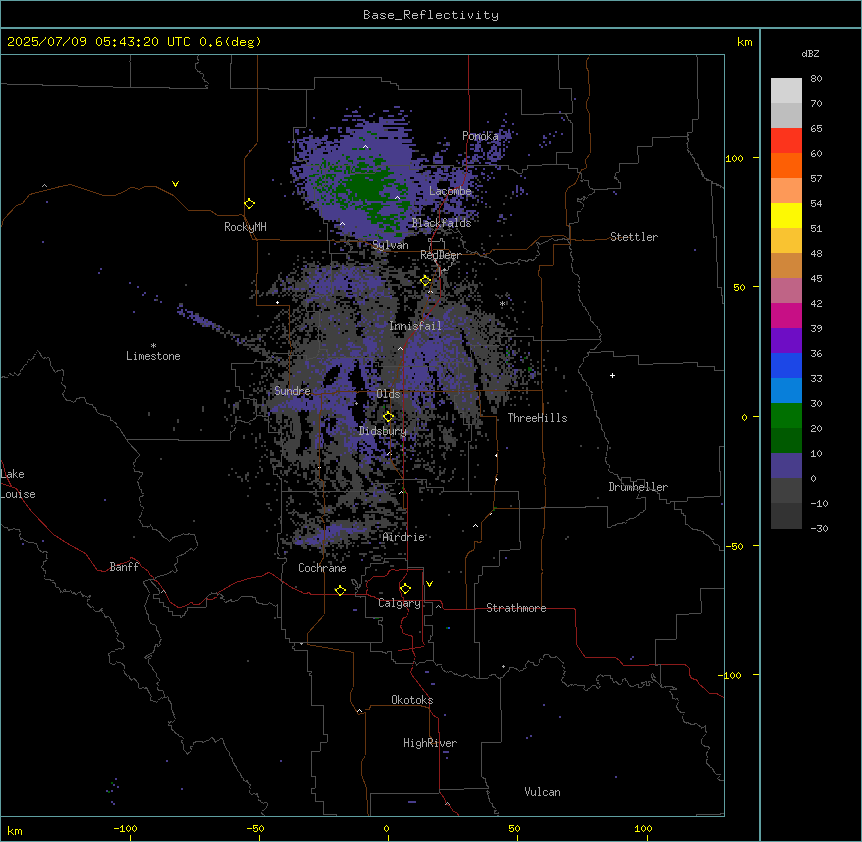Click the Vulcan city label
The image size is (862, 842).
coord(543,792)
